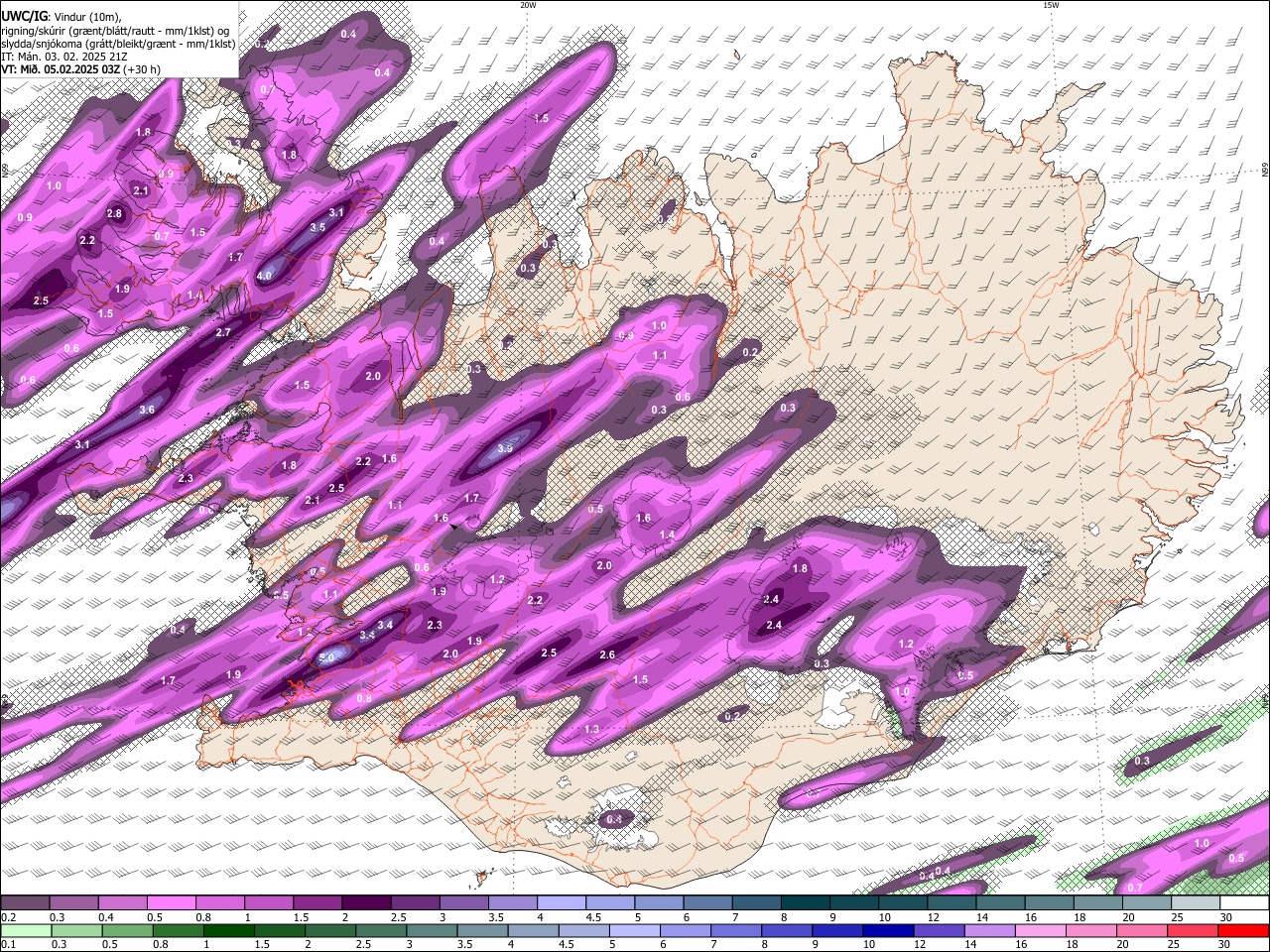The height and width of the screenshot is (952, 1270).
Task: Click the 'VT: Mið. 05.02.2025 03Z (+30 h)' line
Action: [81, 69]
